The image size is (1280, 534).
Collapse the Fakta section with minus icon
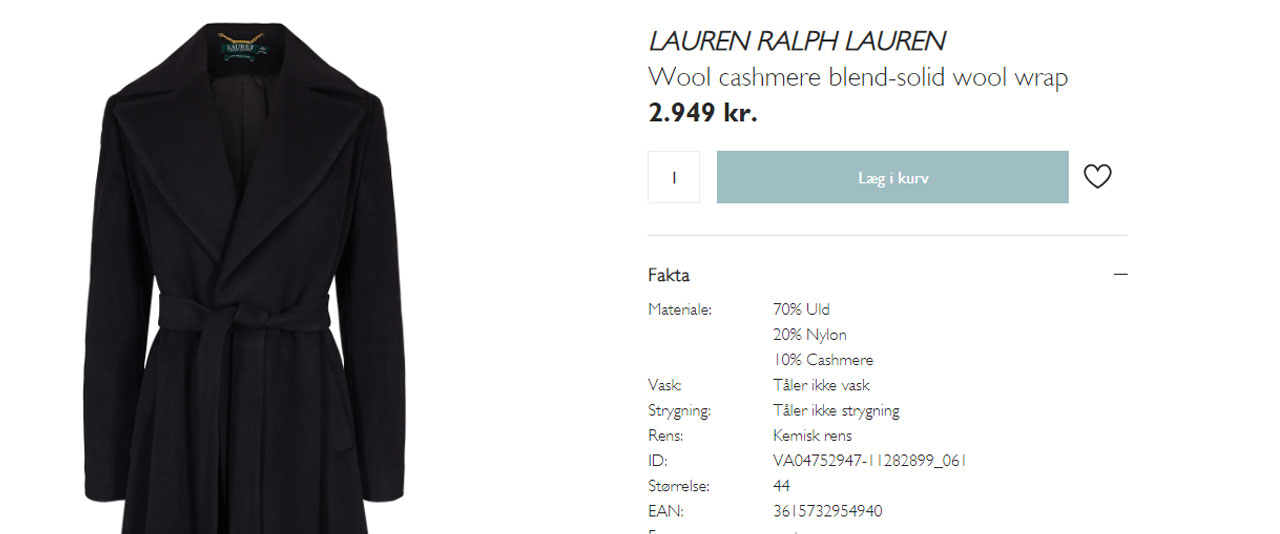point(1120,274)
